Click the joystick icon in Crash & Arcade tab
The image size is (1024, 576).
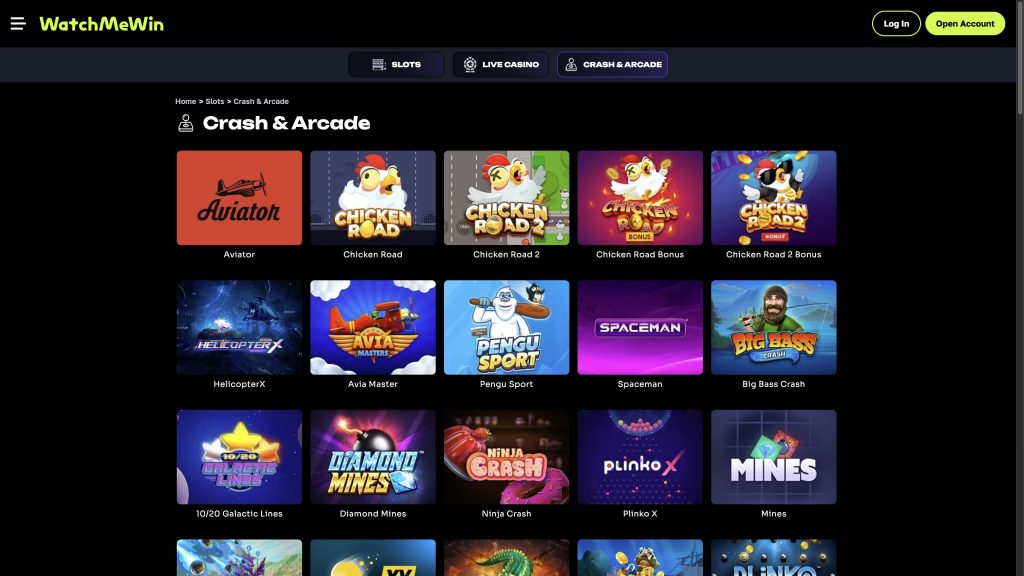click(x=571, y=65)
